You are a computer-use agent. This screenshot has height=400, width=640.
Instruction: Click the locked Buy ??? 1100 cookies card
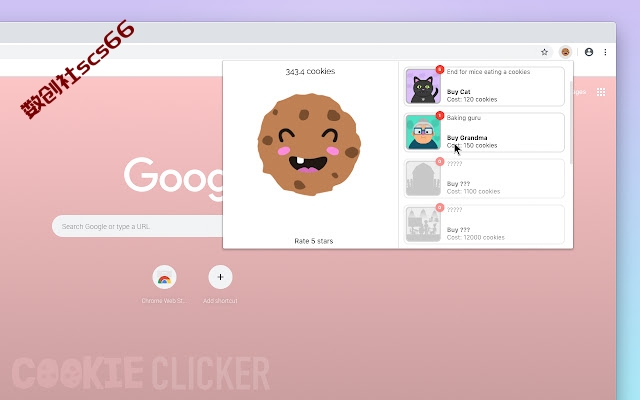484,178
